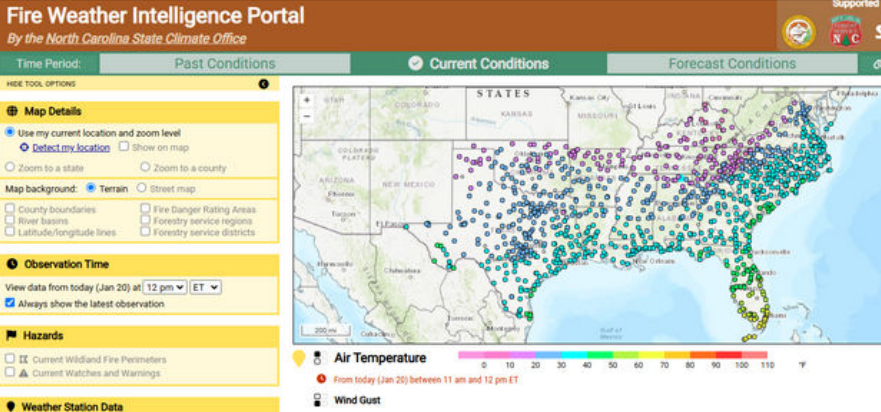The image size is (881, 412).
Task: Switch to Current Conditions tab
Action: (479, 64)
